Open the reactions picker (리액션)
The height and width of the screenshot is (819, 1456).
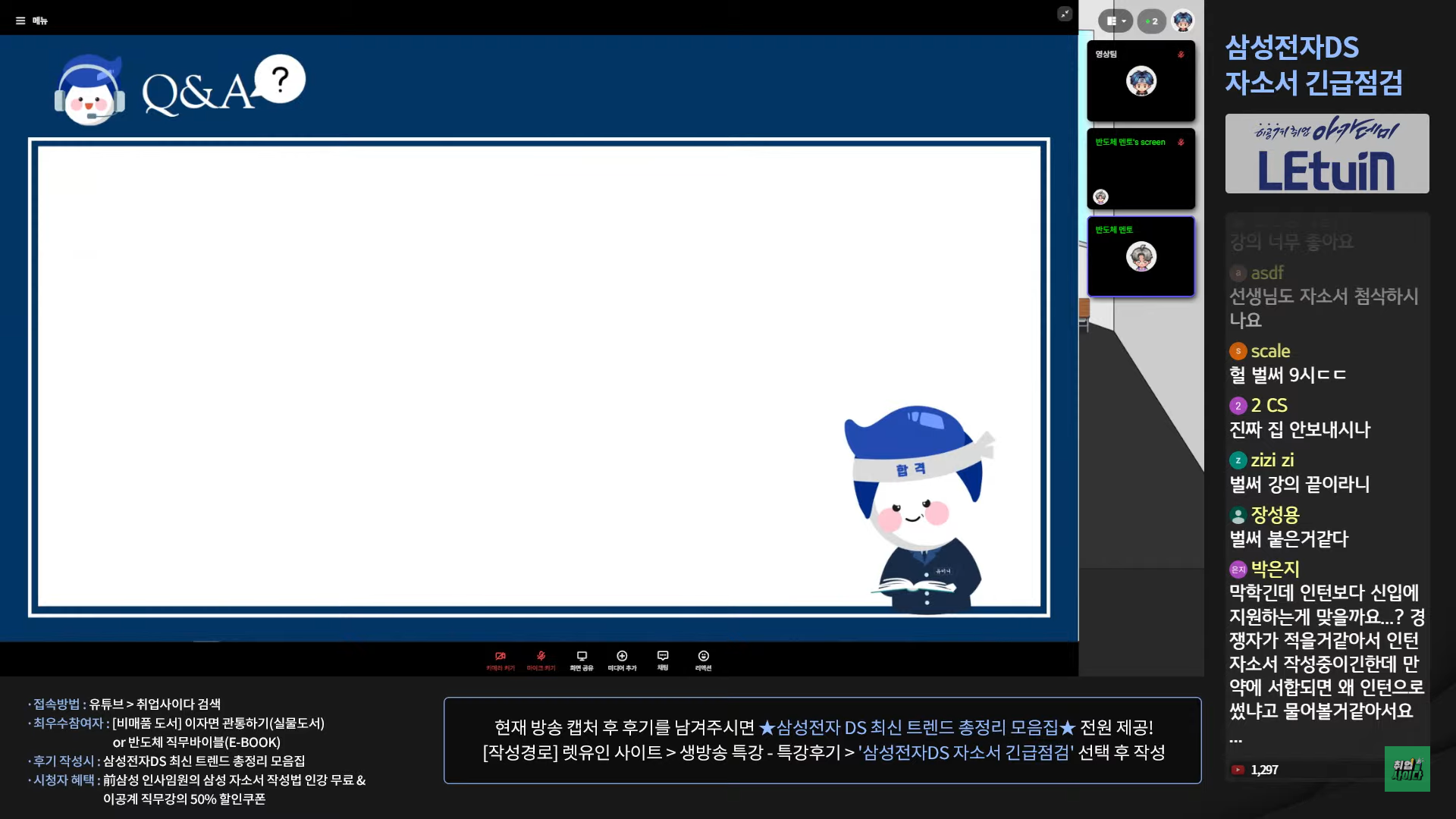(x=703, y=660)
